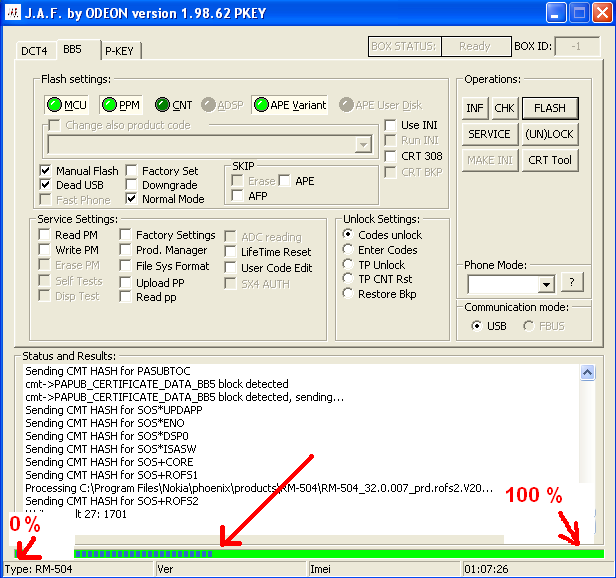Viewport: 616px width, 578px height.
Task: Check the SKIP APE checkbox
Action: pos(284,181)
